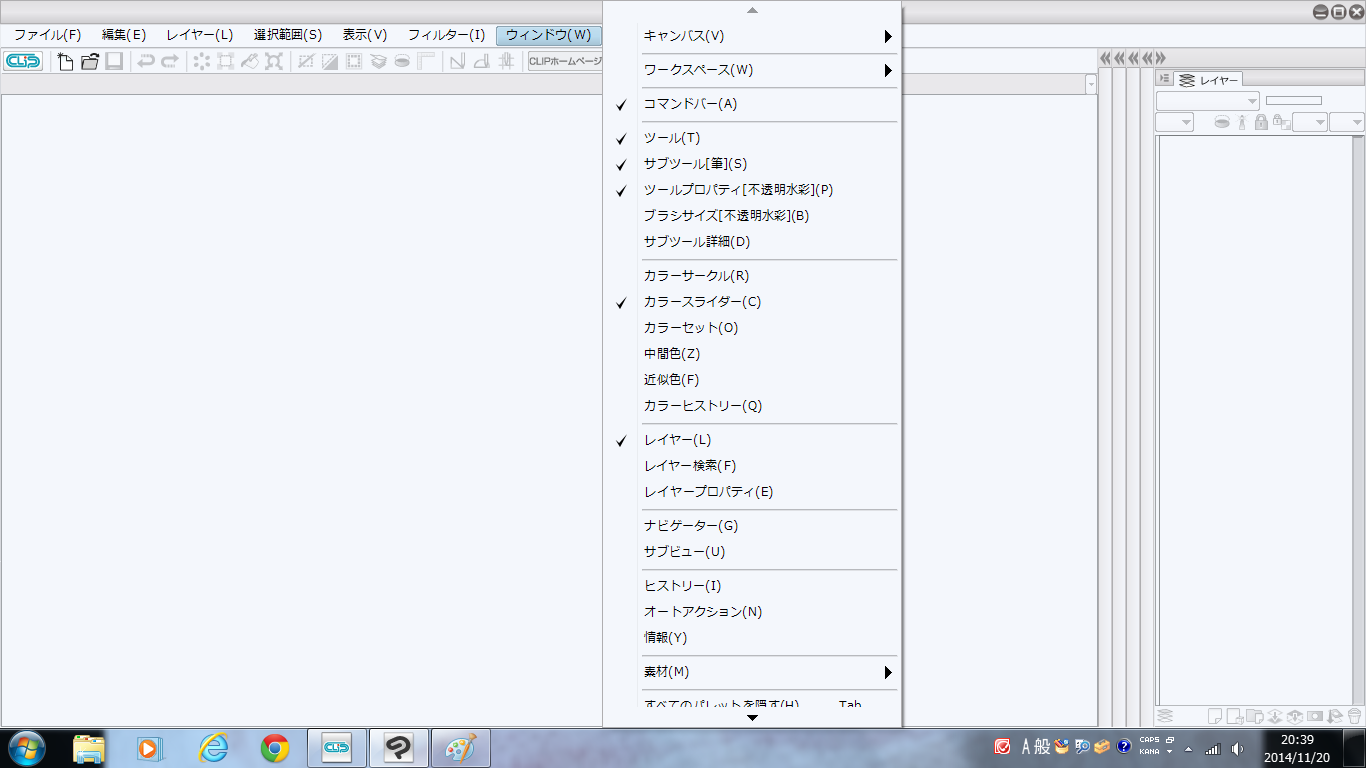Image resolution: width=1366 pixels, height=768 pixels.
Task: Click the Clear dotted-circle toolbar icon
Action: click(x=202, y=61)
